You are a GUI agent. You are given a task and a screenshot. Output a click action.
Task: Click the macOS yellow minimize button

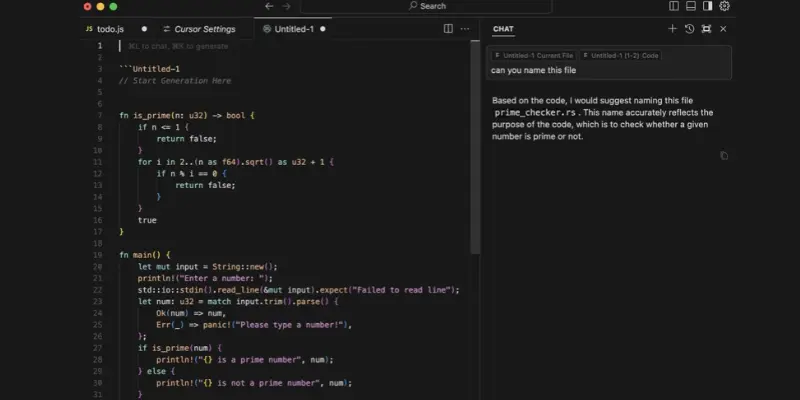pyautogui.click(x=100, y=6)
